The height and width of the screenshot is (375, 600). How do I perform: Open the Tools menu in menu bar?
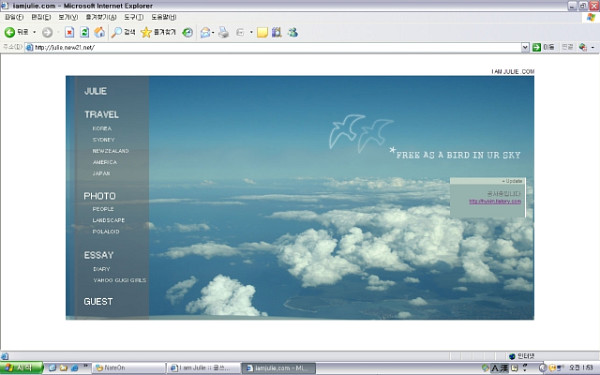click(134, 17)
